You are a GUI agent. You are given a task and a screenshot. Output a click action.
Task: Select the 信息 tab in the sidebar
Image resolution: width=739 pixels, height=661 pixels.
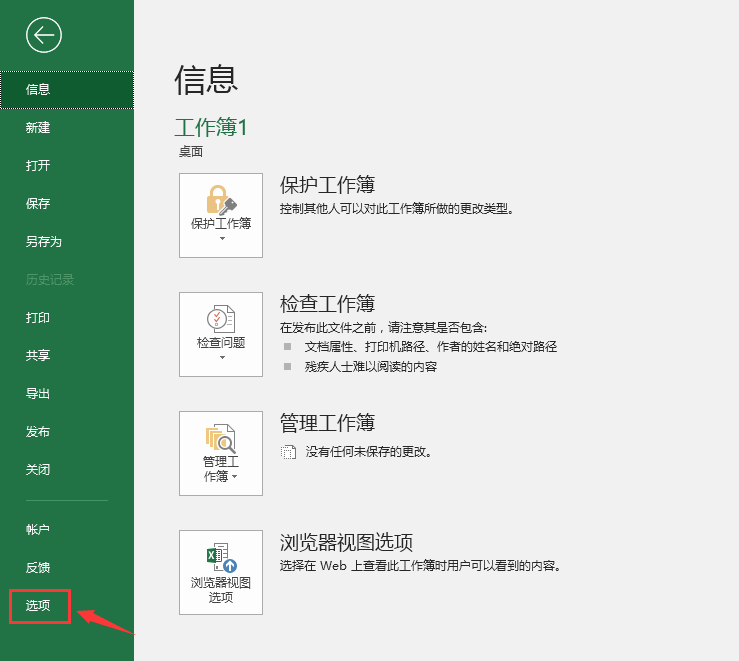pyautogui.click(x=67, y=90)
